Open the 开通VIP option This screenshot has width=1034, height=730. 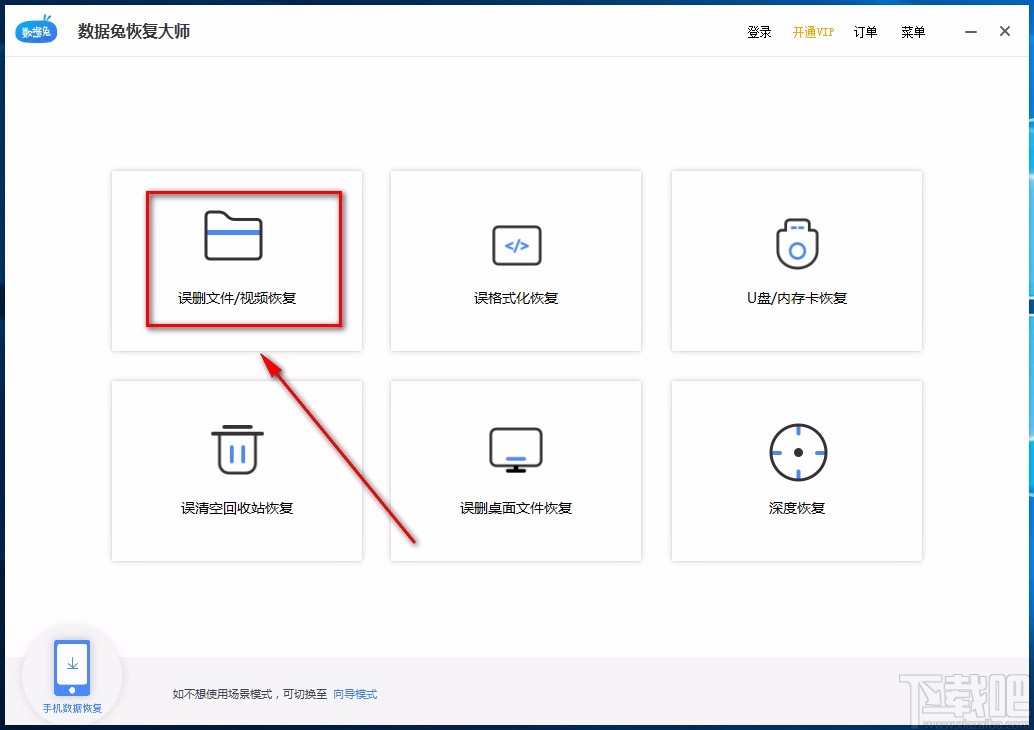tap(813, 32)
